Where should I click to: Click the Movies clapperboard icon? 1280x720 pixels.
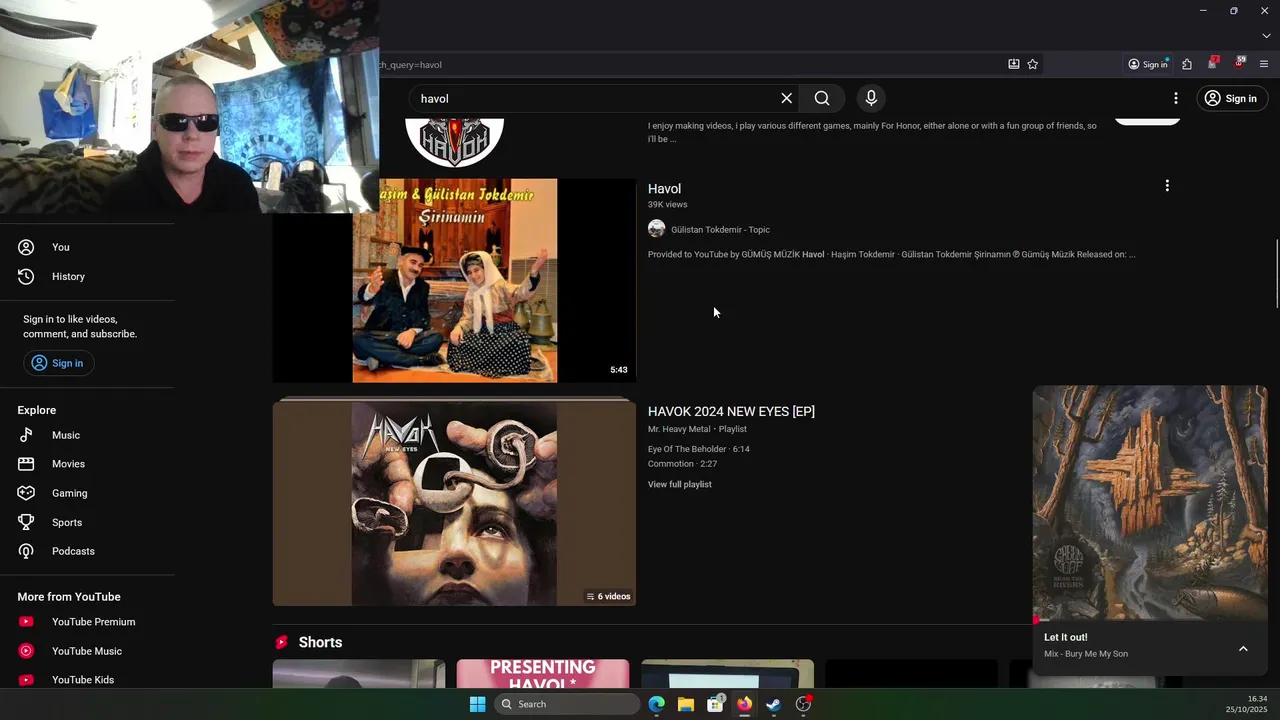26,464
